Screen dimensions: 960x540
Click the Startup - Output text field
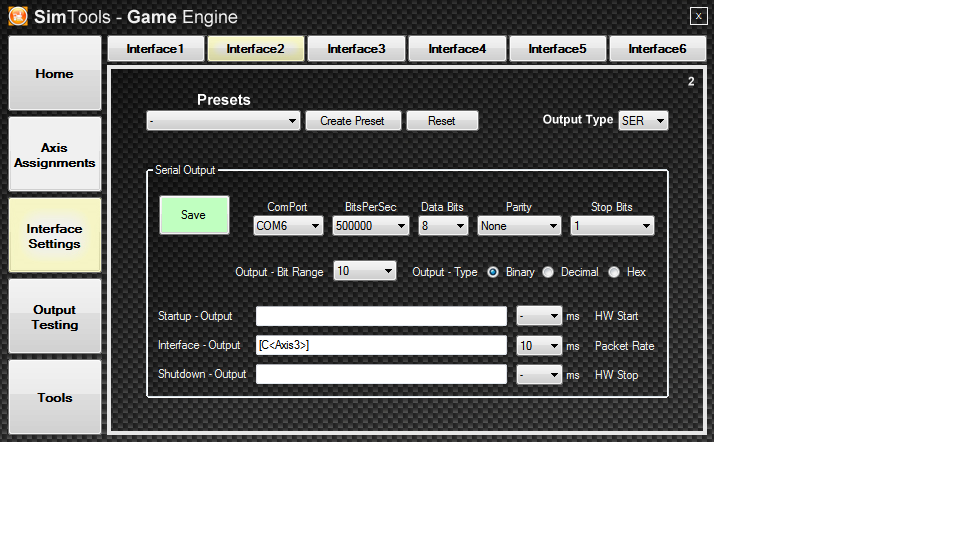click(x=381, y=316)
